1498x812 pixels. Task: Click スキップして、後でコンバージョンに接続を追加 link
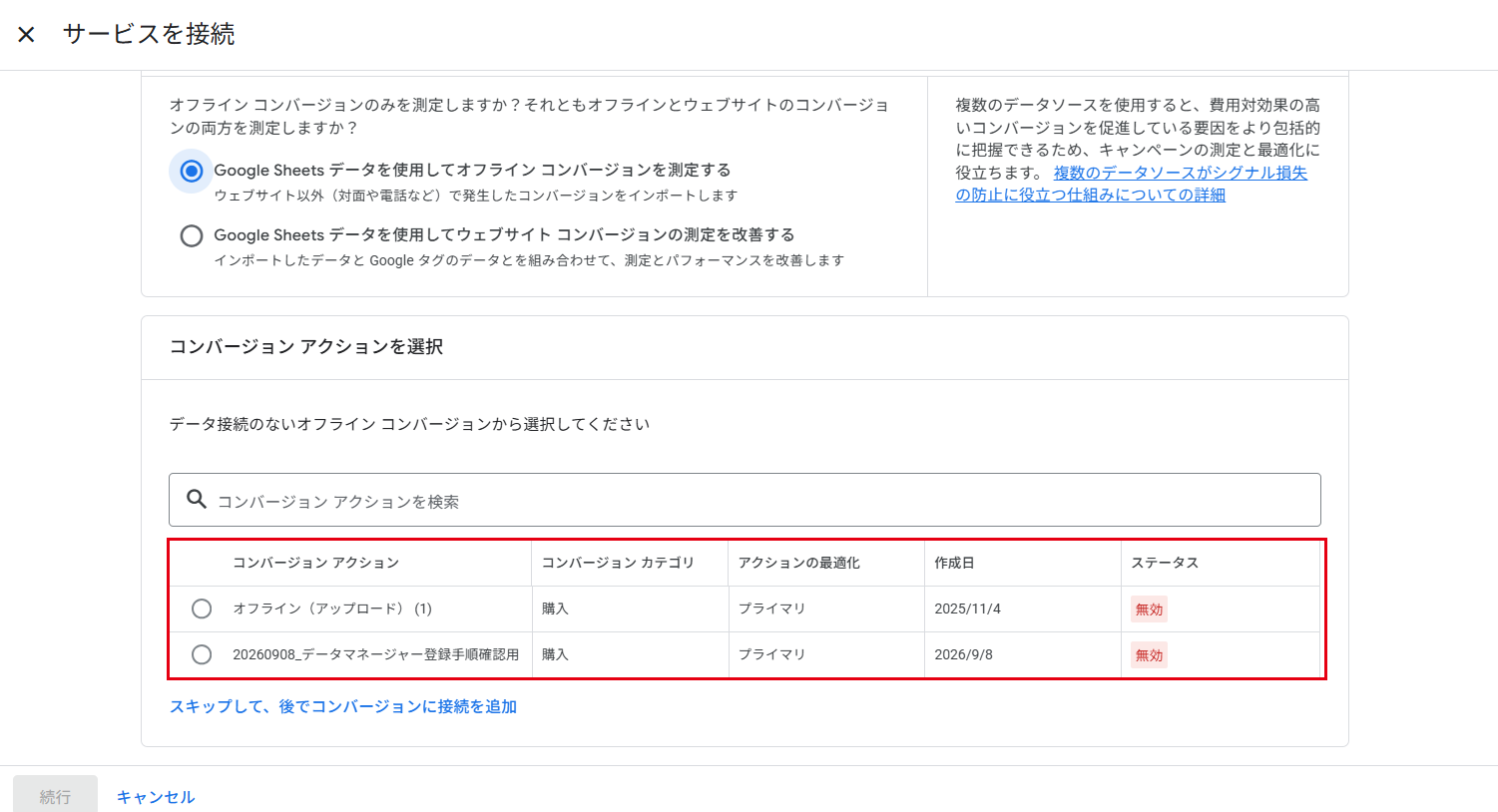(343, 706)
